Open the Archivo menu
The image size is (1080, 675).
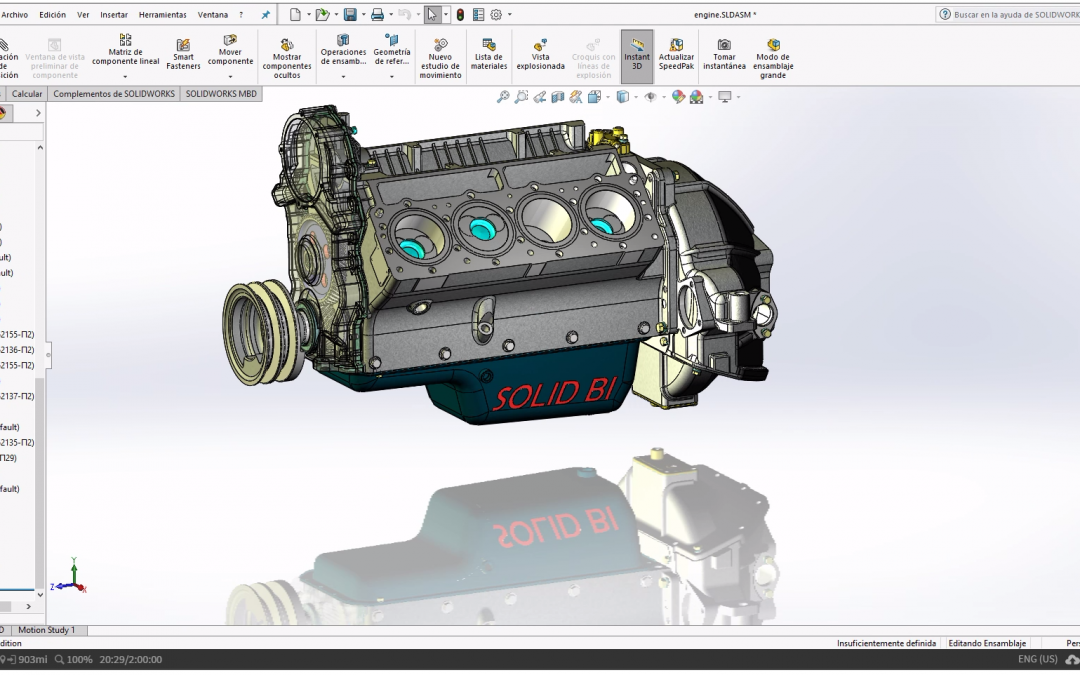coord(14,14)
